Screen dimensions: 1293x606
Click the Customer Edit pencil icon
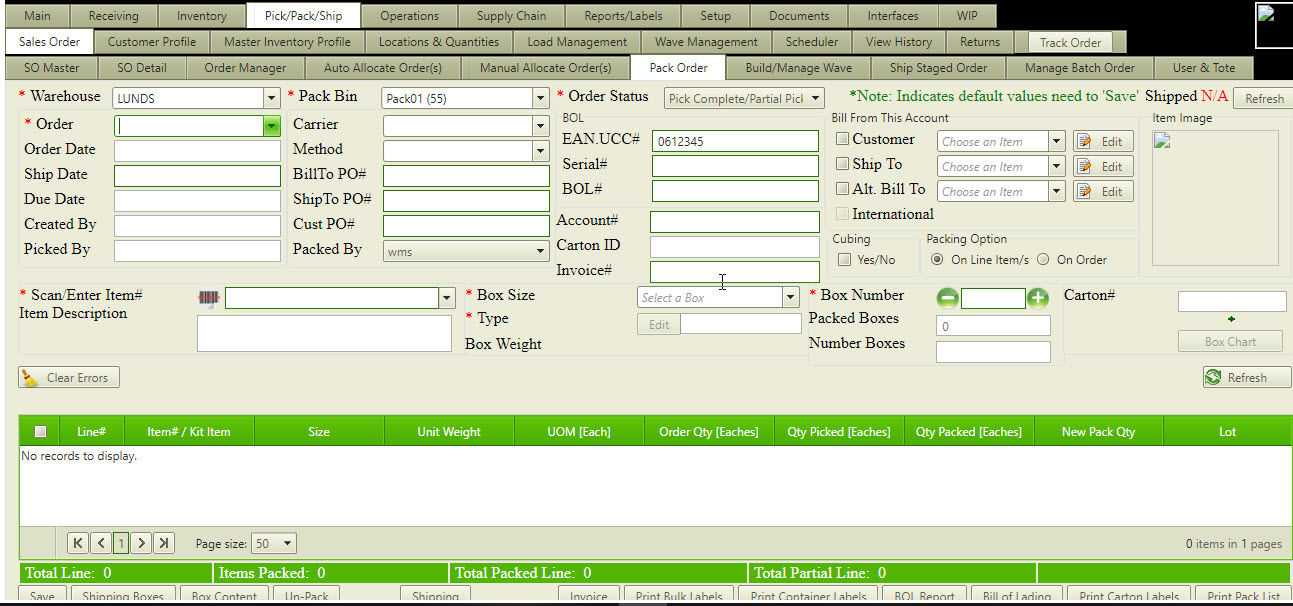(x=1087, y=142)
